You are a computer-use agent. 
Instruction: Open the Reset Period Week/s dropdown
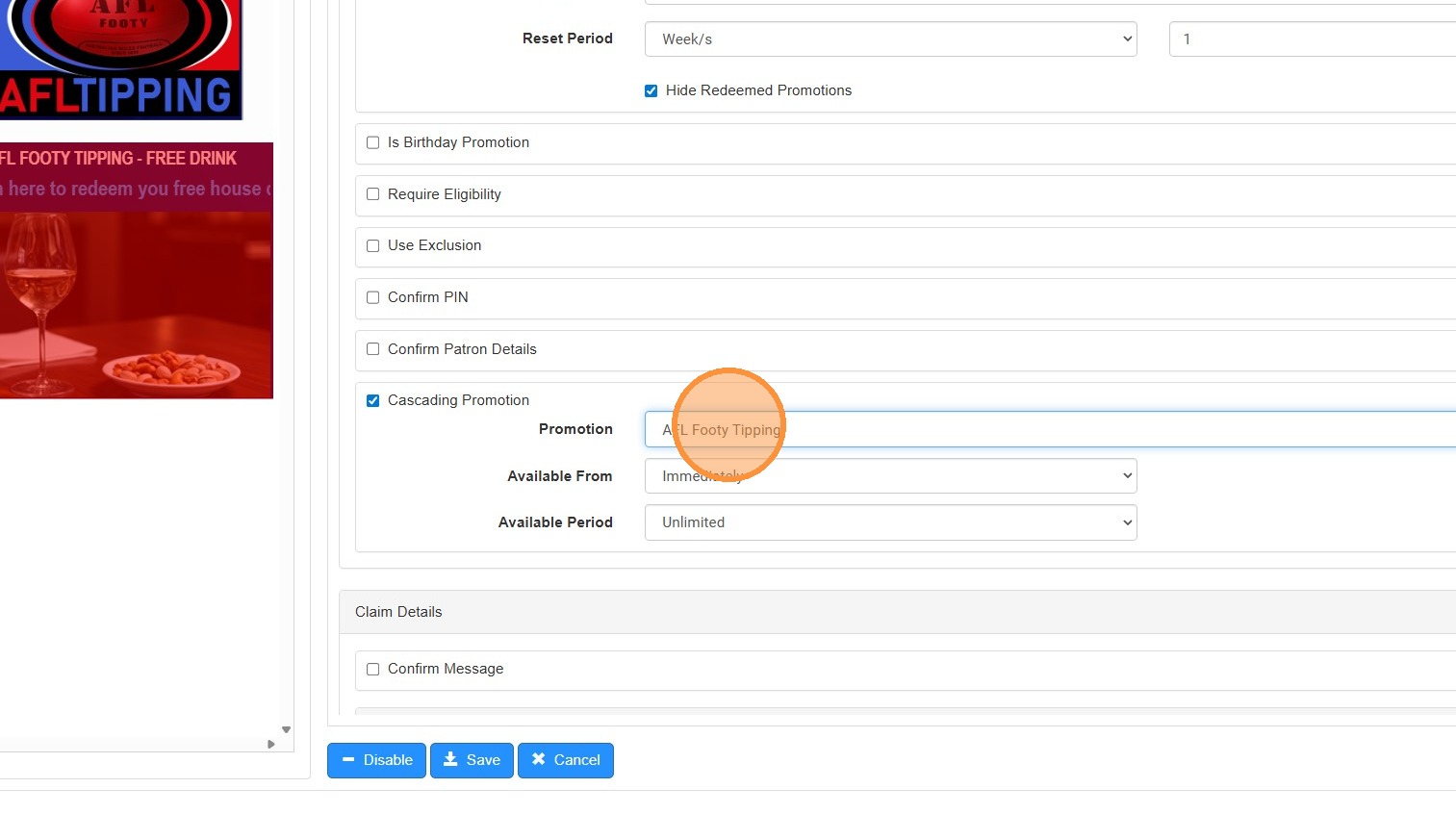tap(890, 39)
